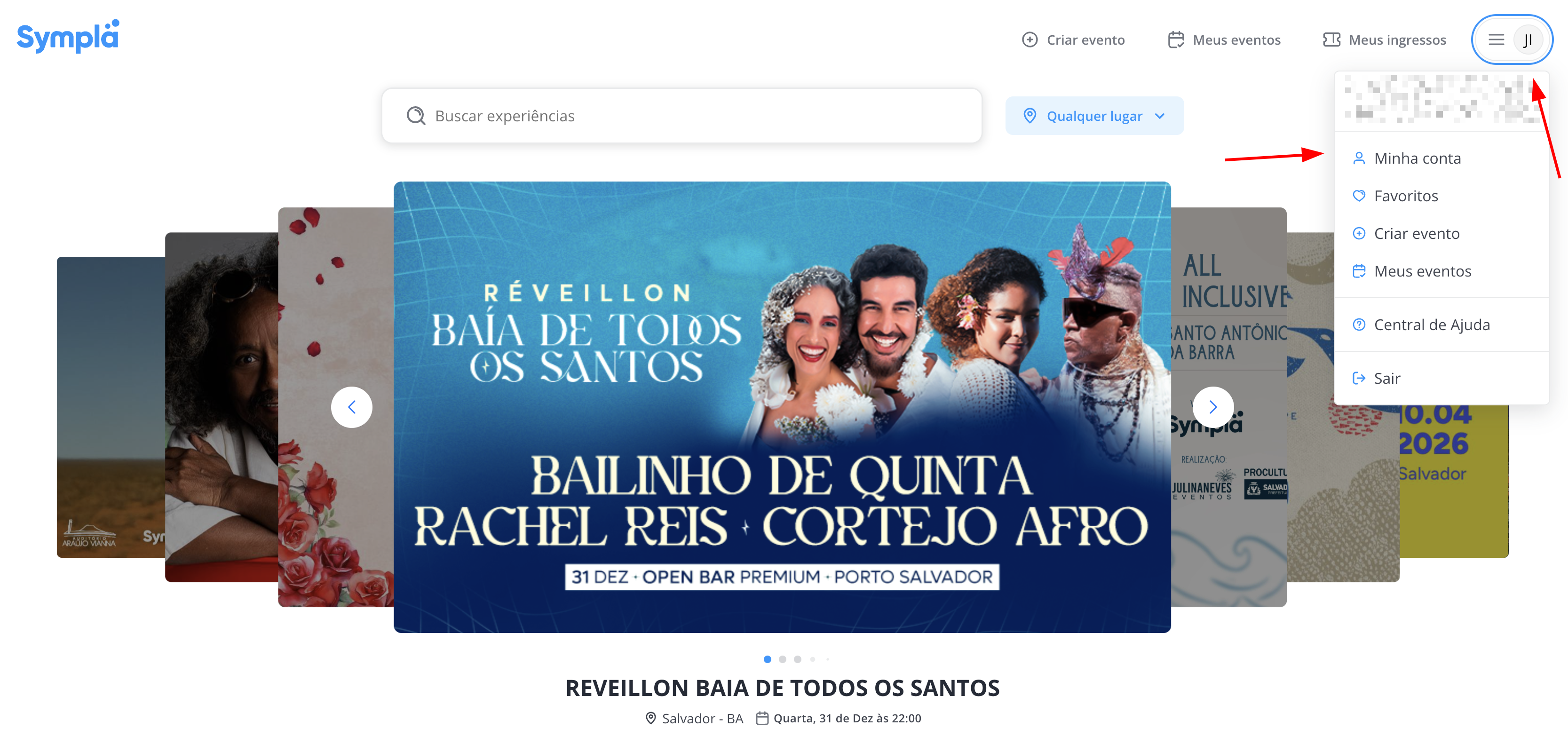Screen dimensions: 1568x744
Task: Click the location pin icon in Qualquer lugar
Action: 1029,116
